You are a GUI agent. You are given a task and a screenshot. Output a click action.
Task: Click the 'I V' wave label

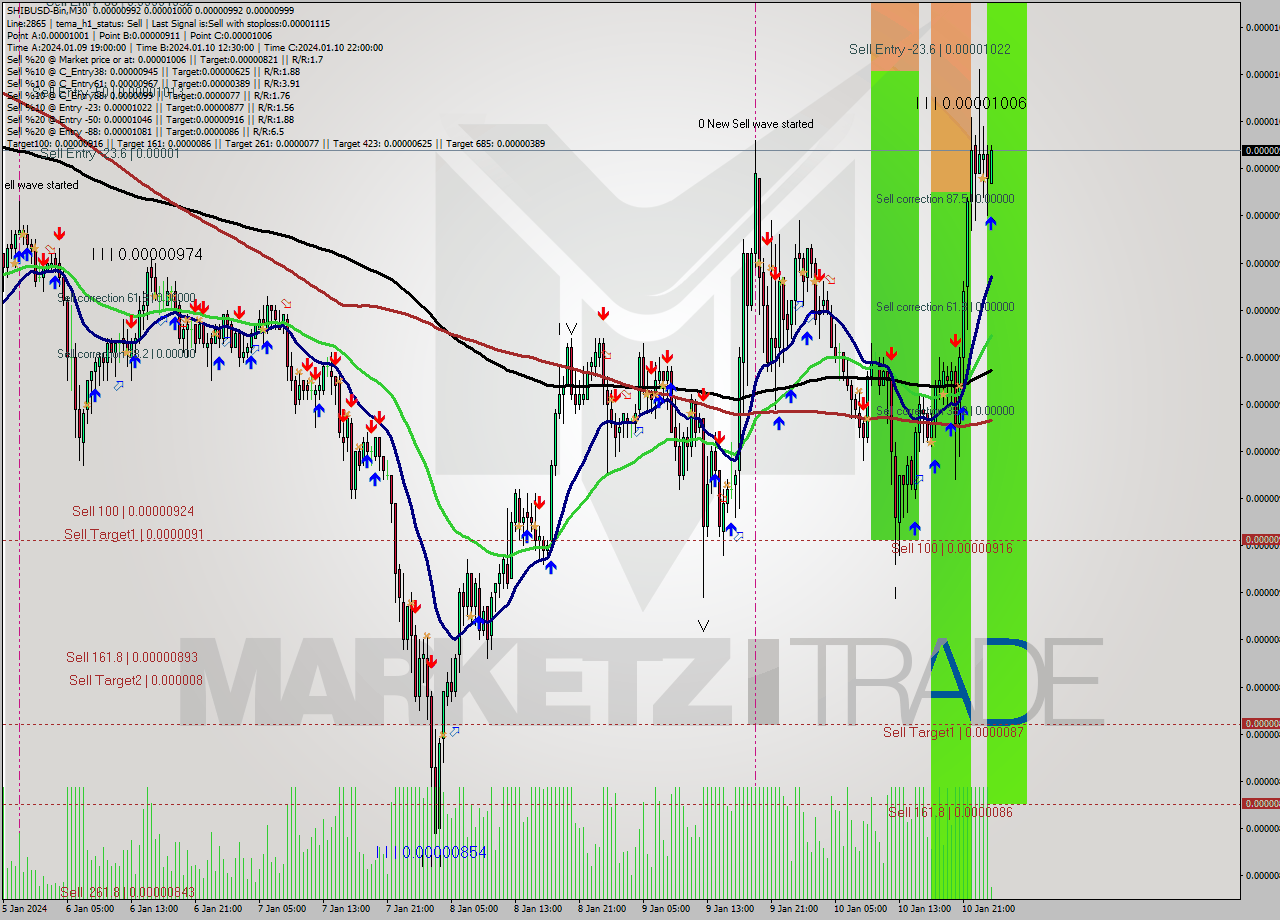click(567, 328)
